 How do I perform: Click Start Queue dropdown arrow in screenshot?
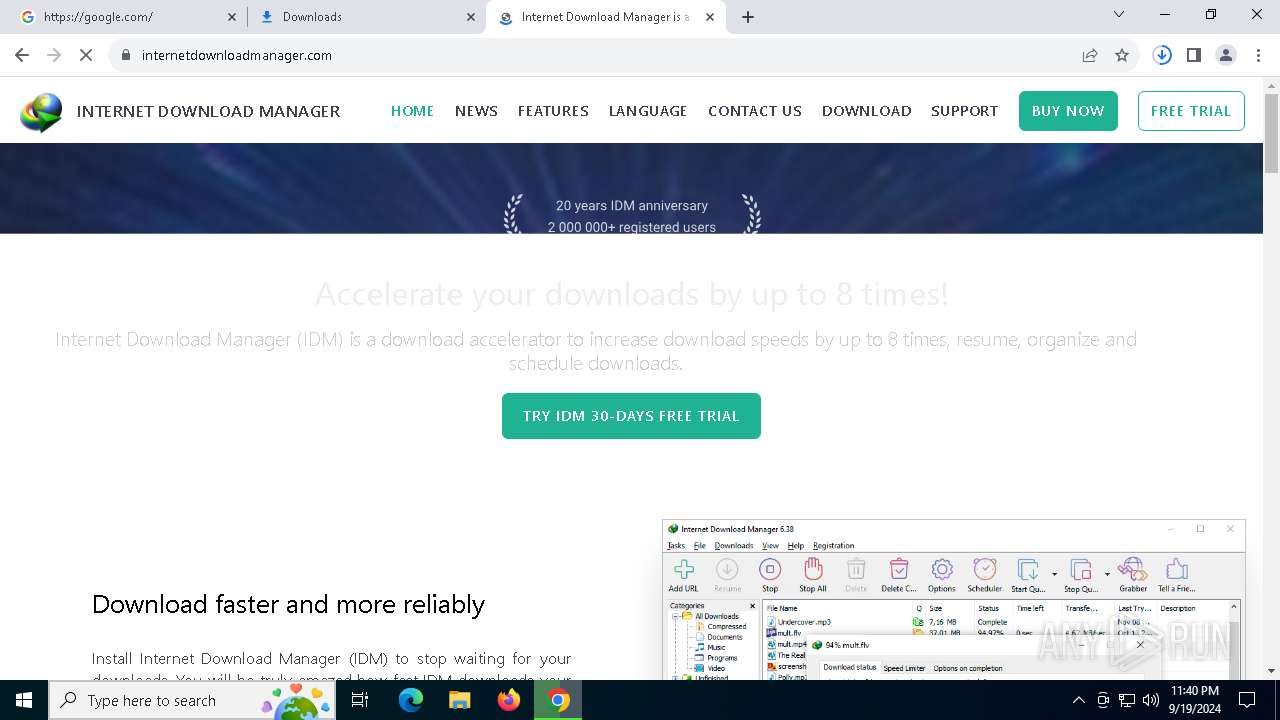coord(1055,574)
